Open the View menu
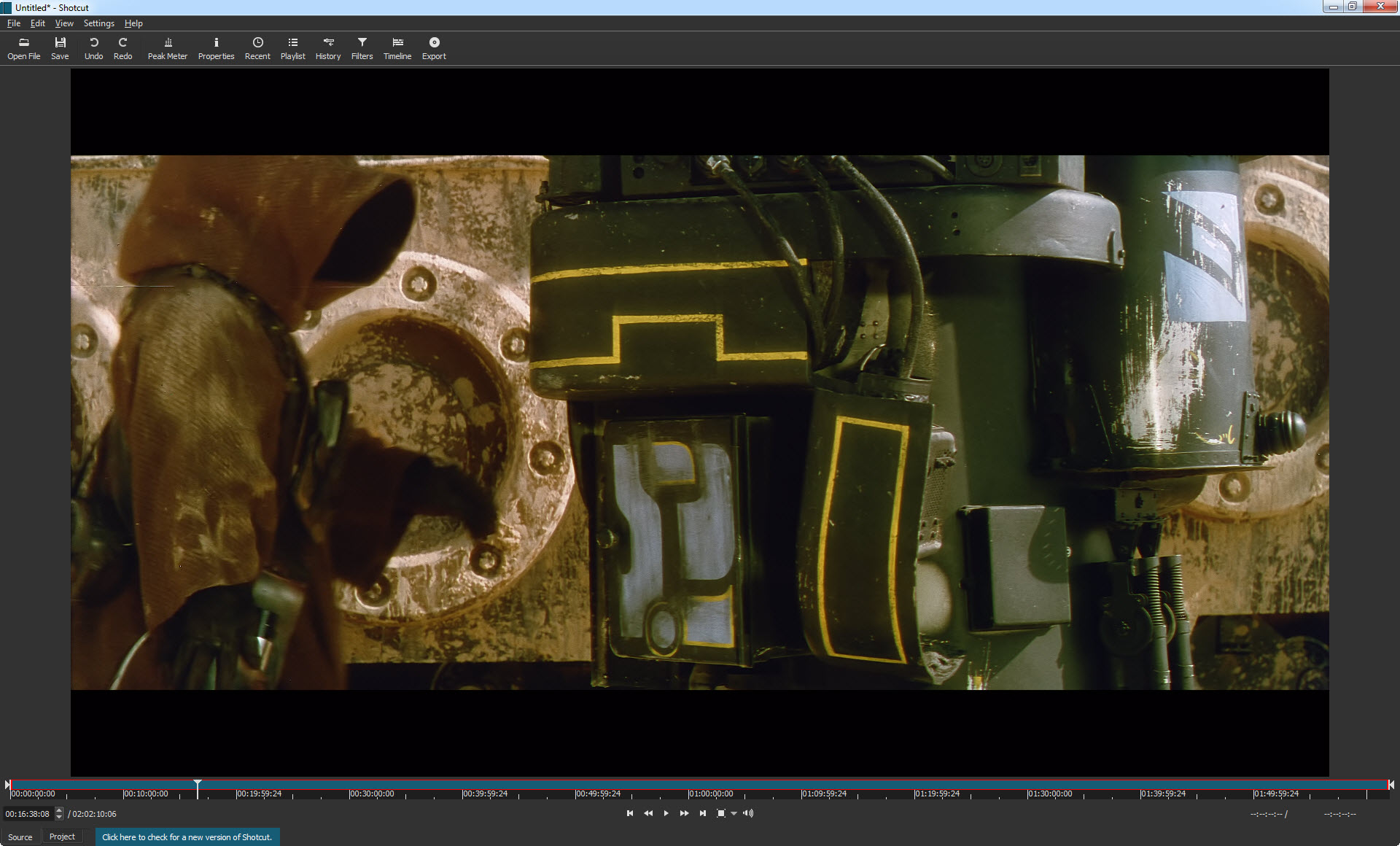 coord(64,23)
